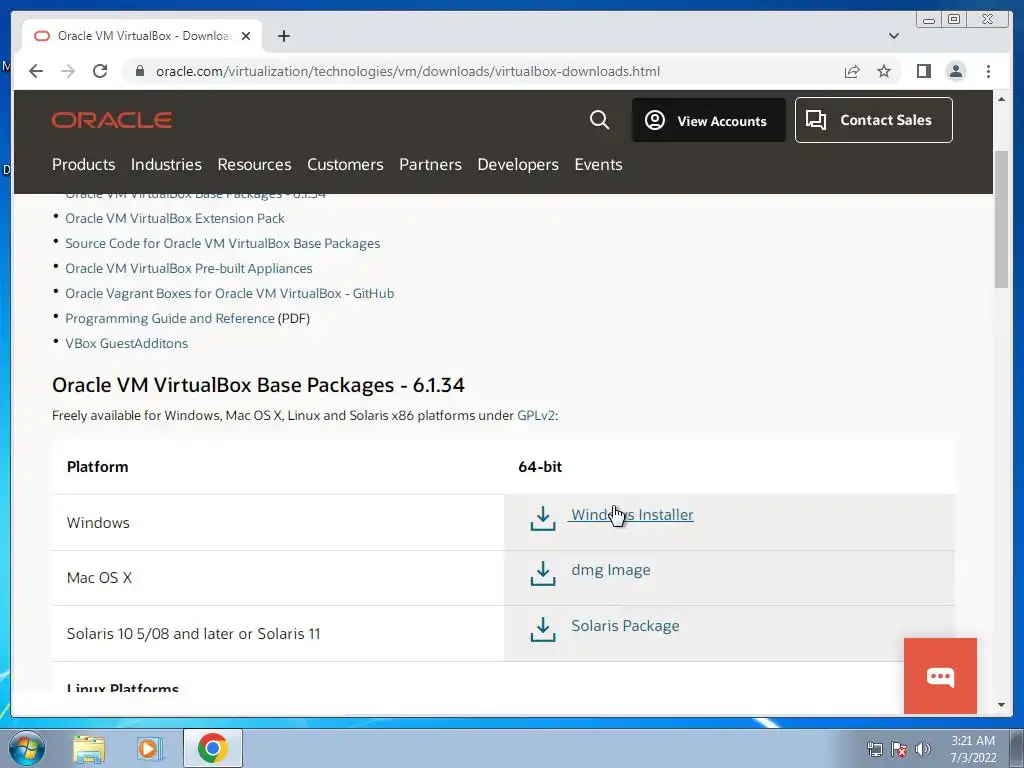Open Chrome three-dot menu

(988, 71)
